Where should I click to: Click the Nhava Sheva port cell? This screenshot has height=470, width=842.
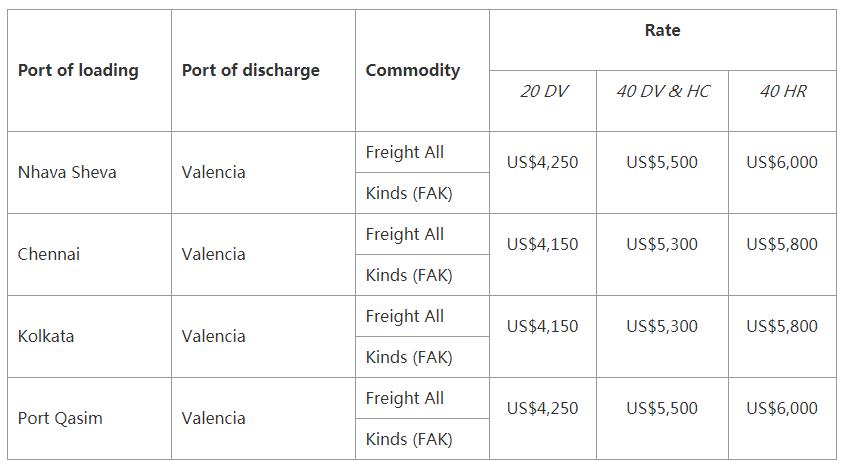(x=67, y=172)
